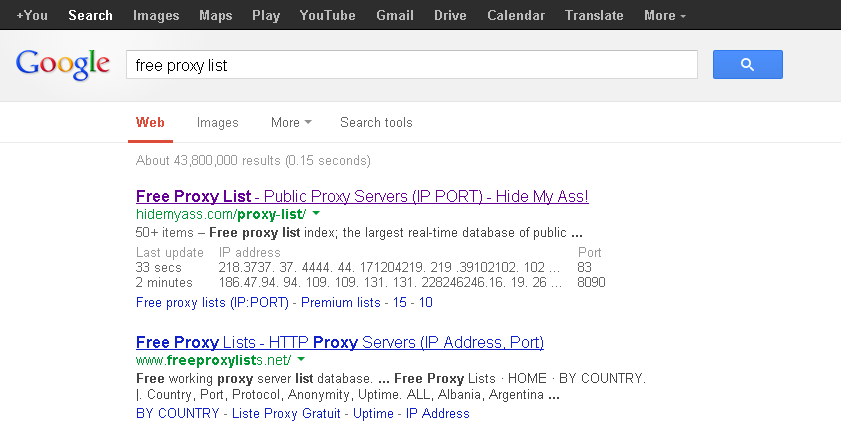Click the Google logo

63,64
